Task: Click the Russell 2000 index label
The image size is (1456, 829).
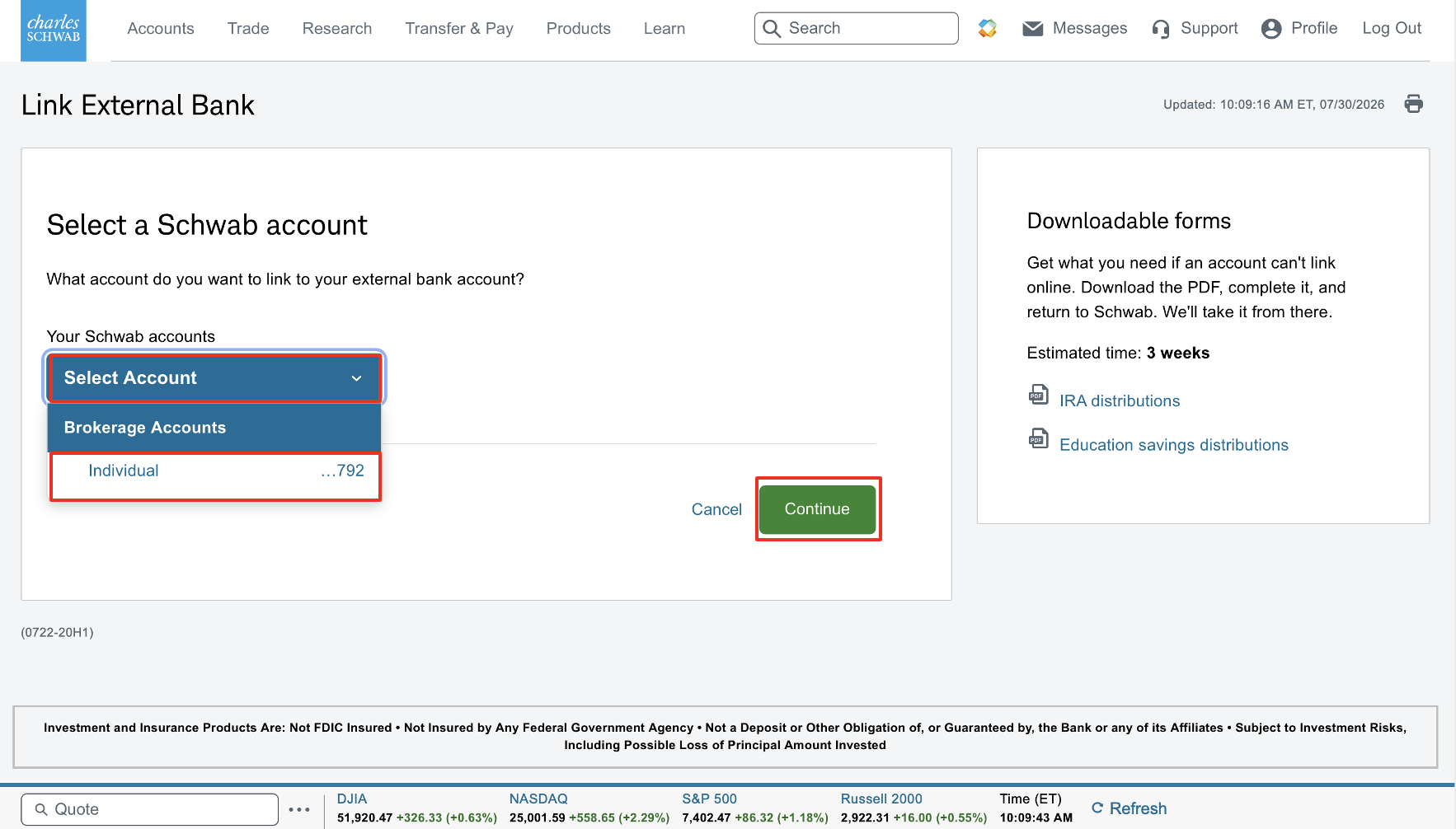Action: pos(881,799)
